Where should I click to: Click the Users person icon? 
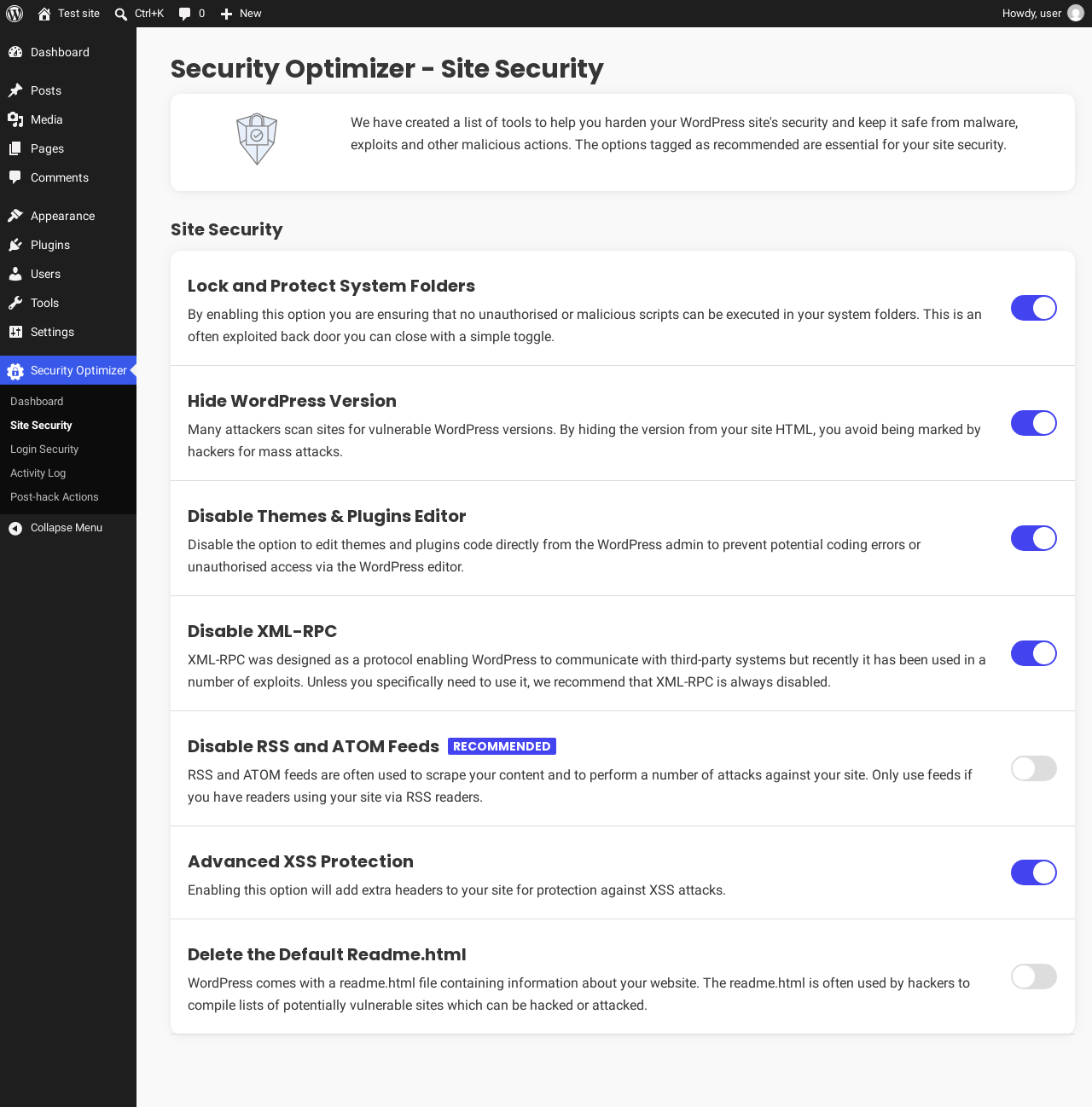click(15, 274)
